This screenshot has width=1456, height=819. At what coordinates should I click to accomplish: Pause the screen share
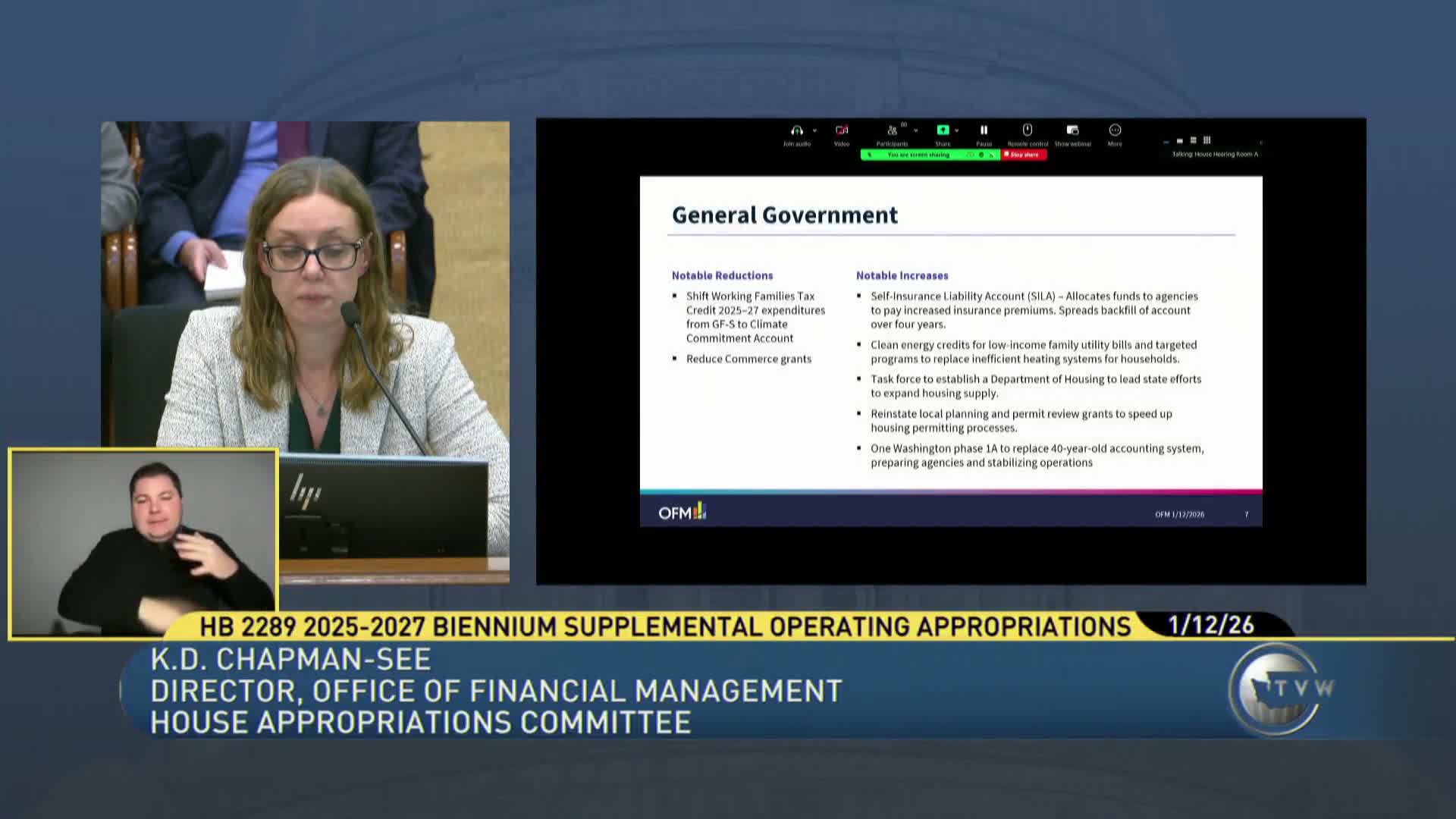coord(984,130)
